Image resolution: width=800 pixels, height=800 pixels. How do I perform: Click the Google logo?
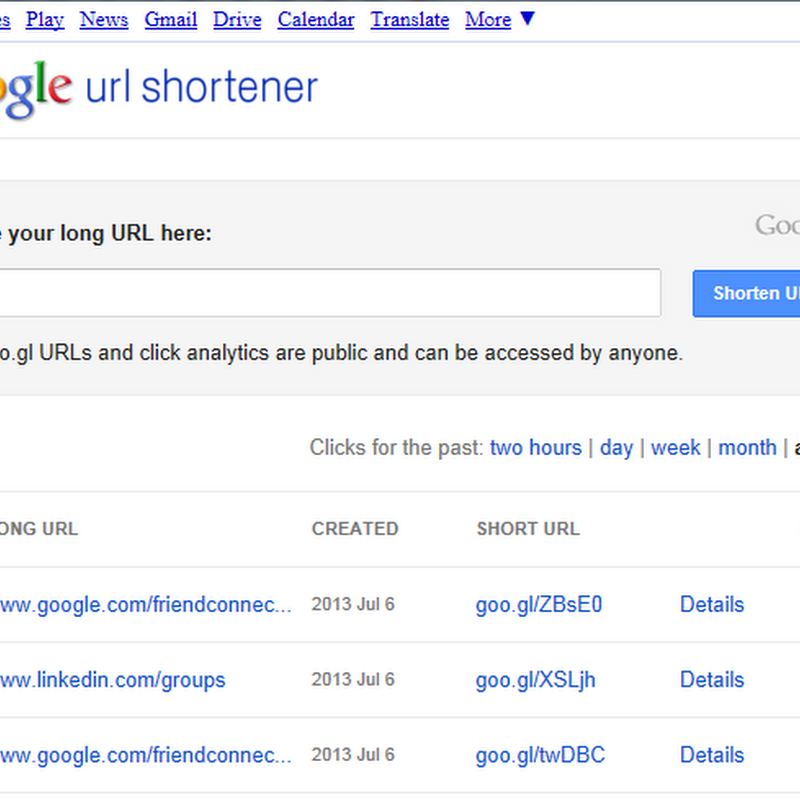[35, 88]
